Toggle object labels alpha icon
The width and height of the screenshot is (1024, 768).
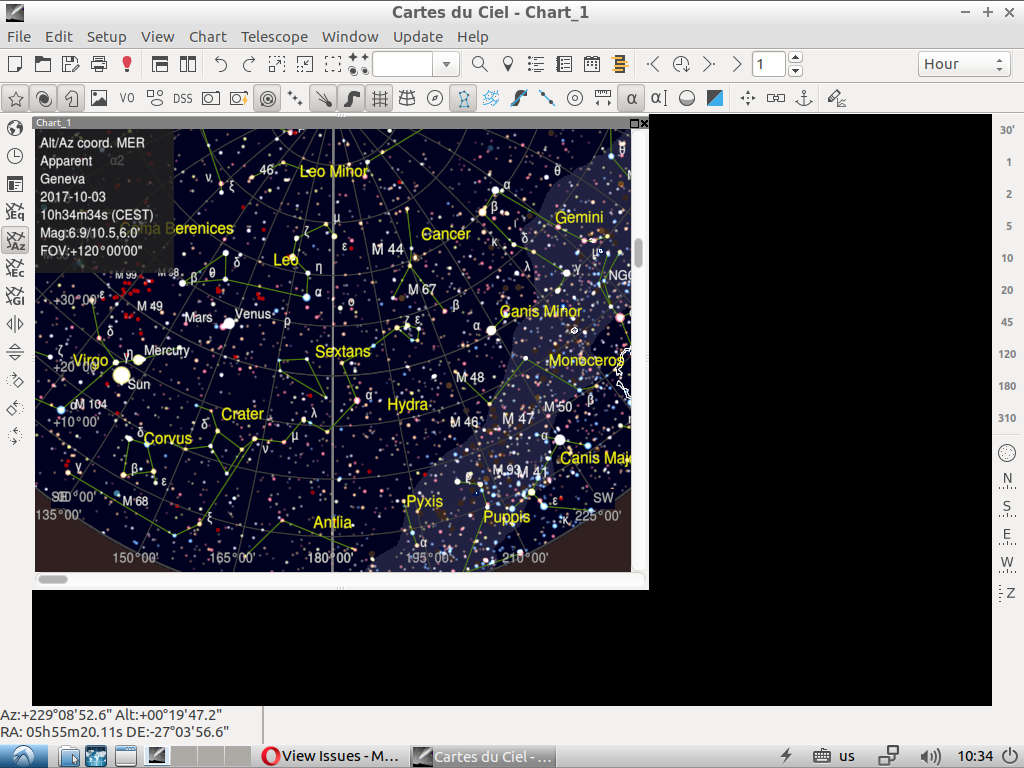tap(631, 99)
